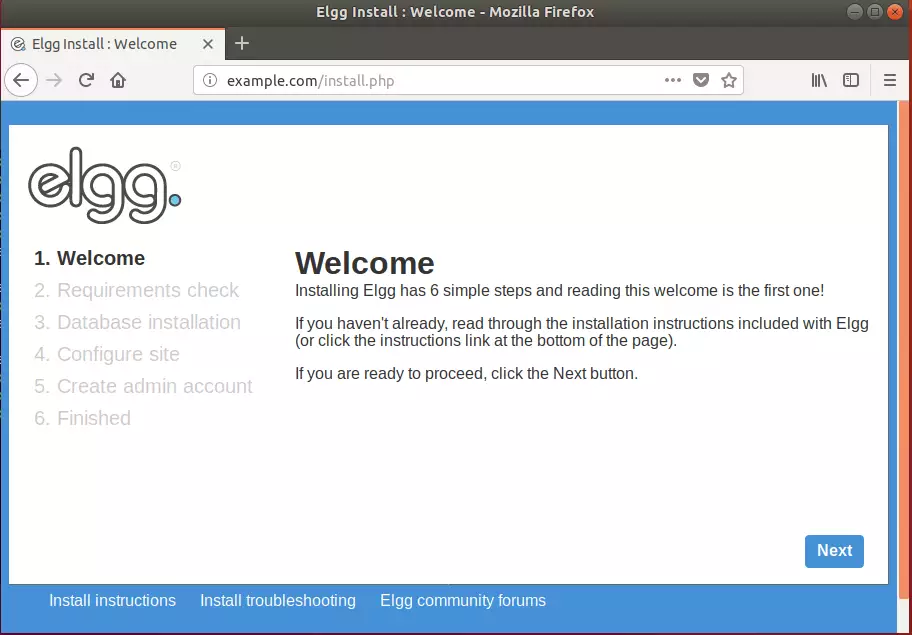This screenshot has height=635, width=912.
Task: Select the Elgg Install : Welcome tab
Action: [x=113, y=44]
